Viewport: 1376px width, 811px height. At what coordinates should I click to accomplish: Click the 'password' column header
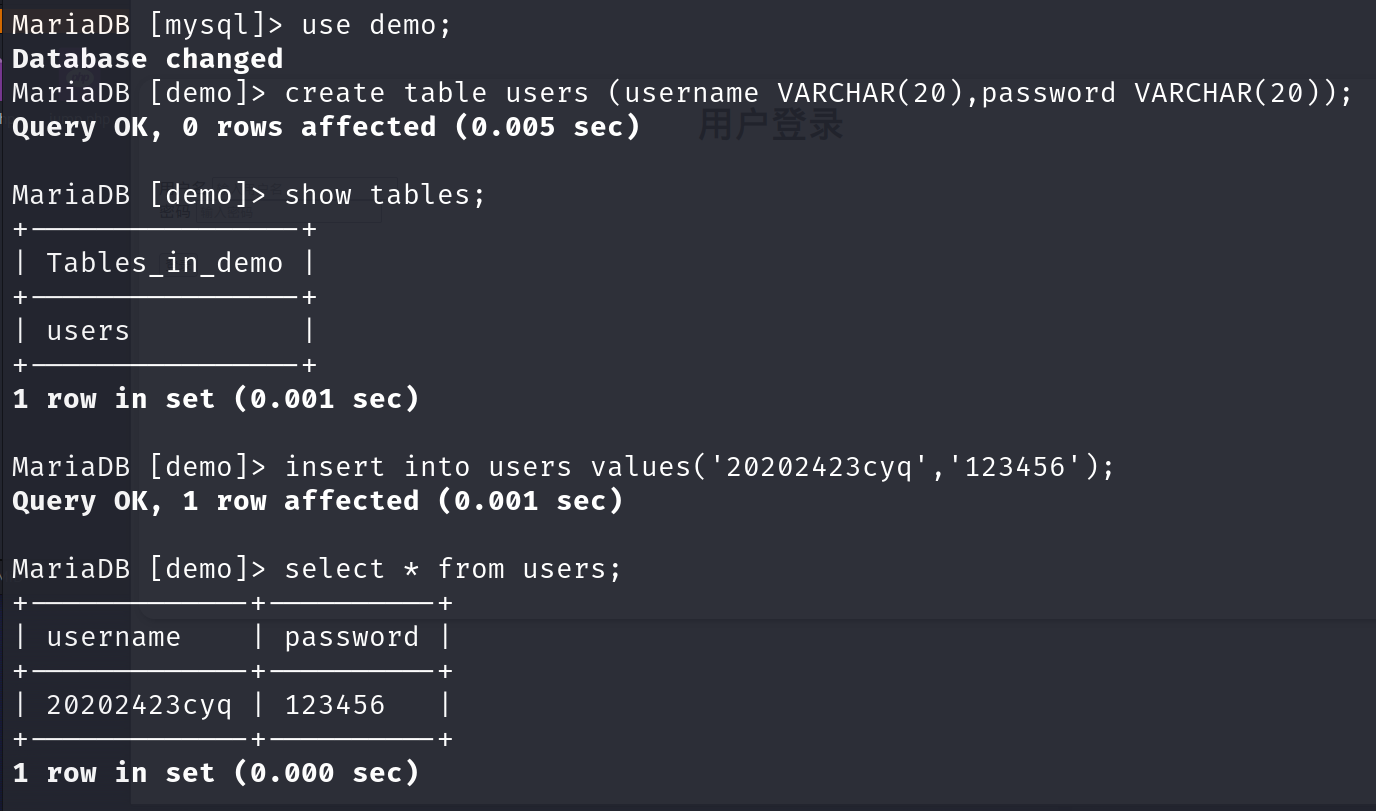351,637
